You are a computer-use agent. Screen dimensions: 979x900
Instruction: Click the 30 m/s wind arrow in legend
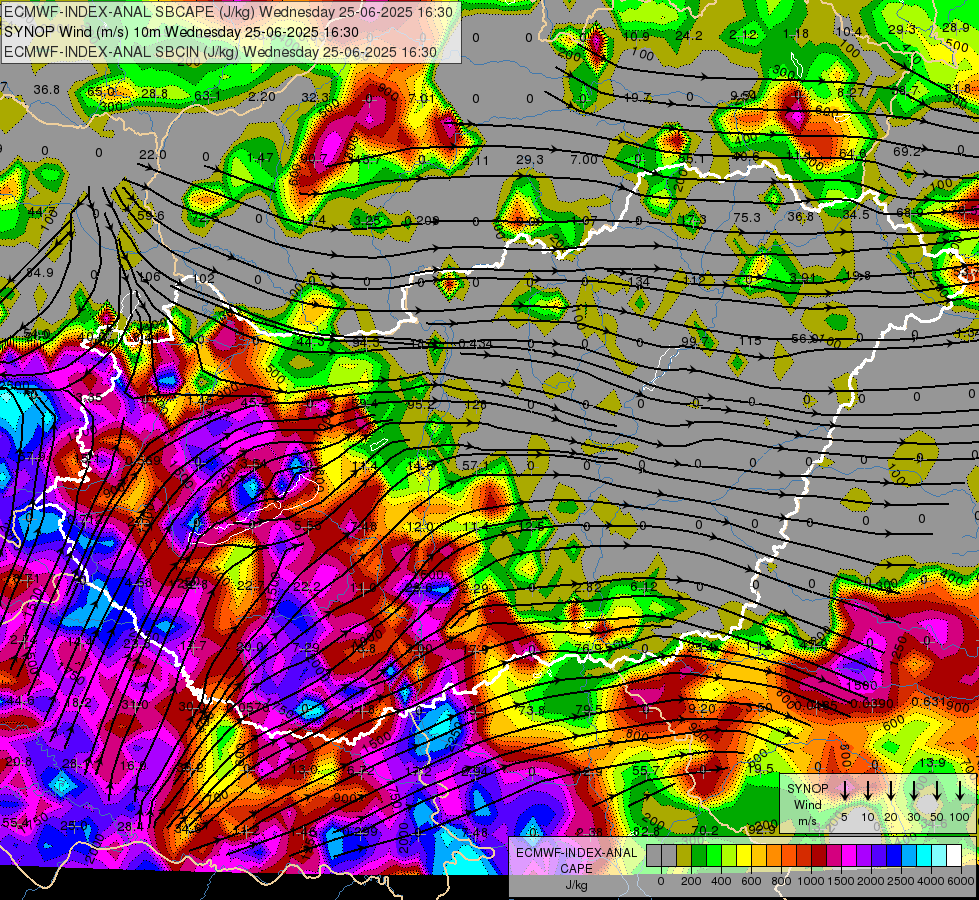[914, 791]
